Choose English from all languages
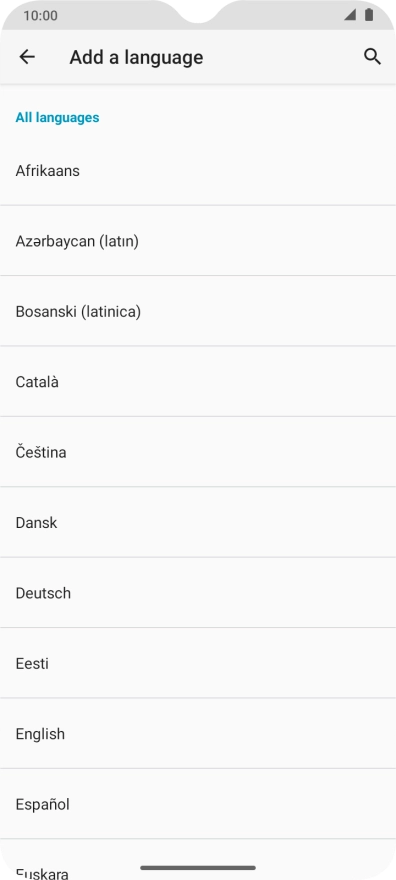Viewport: 396px width, 880px height. pyautogui.click(x=198, y=734)
